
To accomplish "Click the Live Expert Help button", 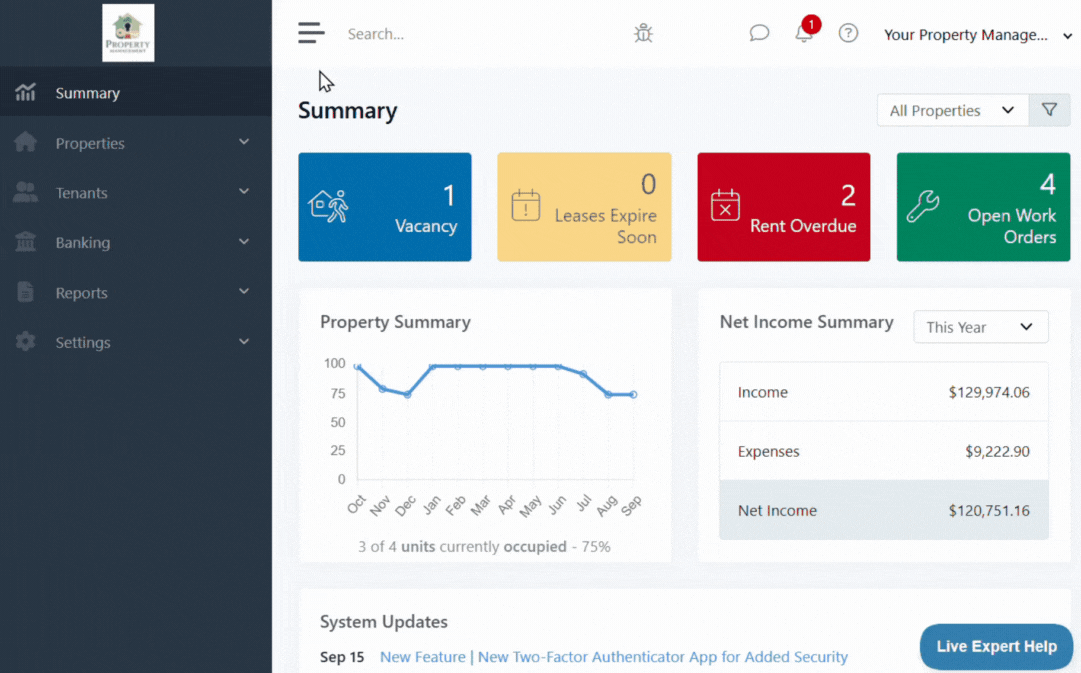I will point(995,647).
